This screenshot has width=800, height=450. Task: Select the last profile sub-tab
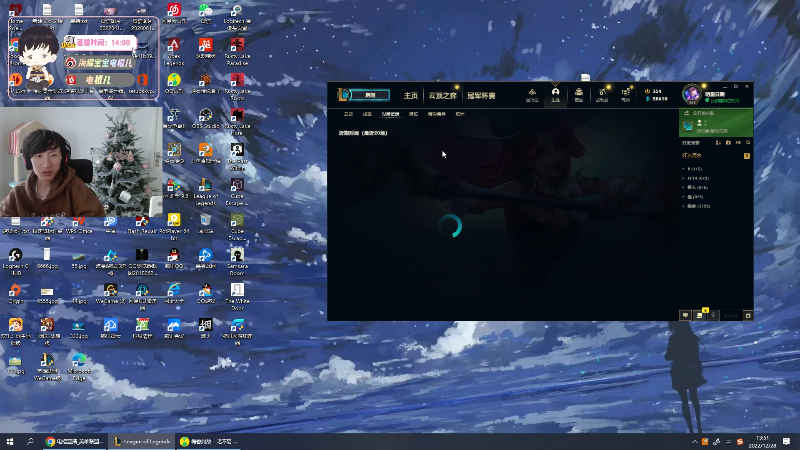pos(460,114)
